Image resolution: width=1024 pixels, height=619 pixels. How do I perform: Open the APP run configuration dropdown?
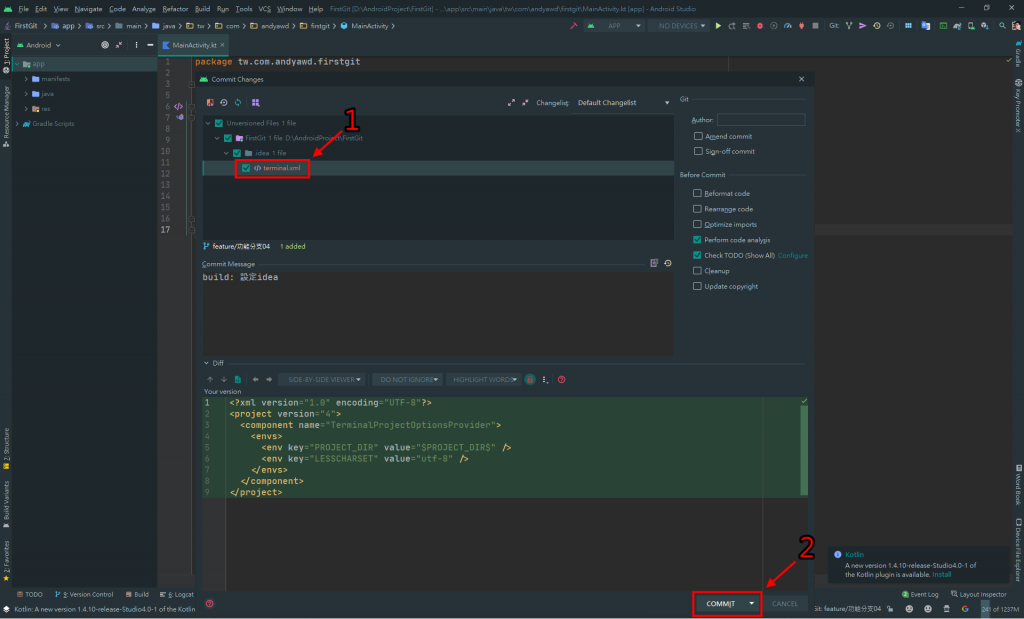[615, 26]
